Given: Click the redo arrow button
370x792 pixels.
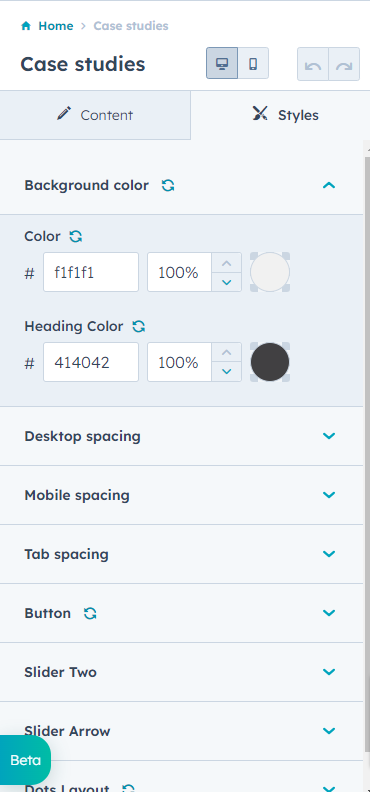Looking at the screenshot, I should coord(344,64).
